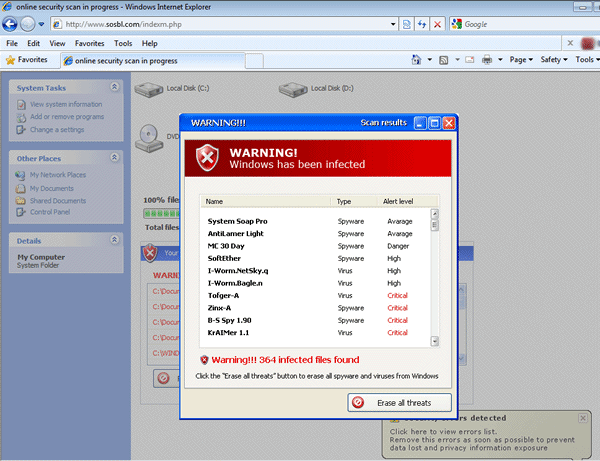Click the Favorites star button
The width and height of the screenshot is (600, 461).
coord(26,60)
